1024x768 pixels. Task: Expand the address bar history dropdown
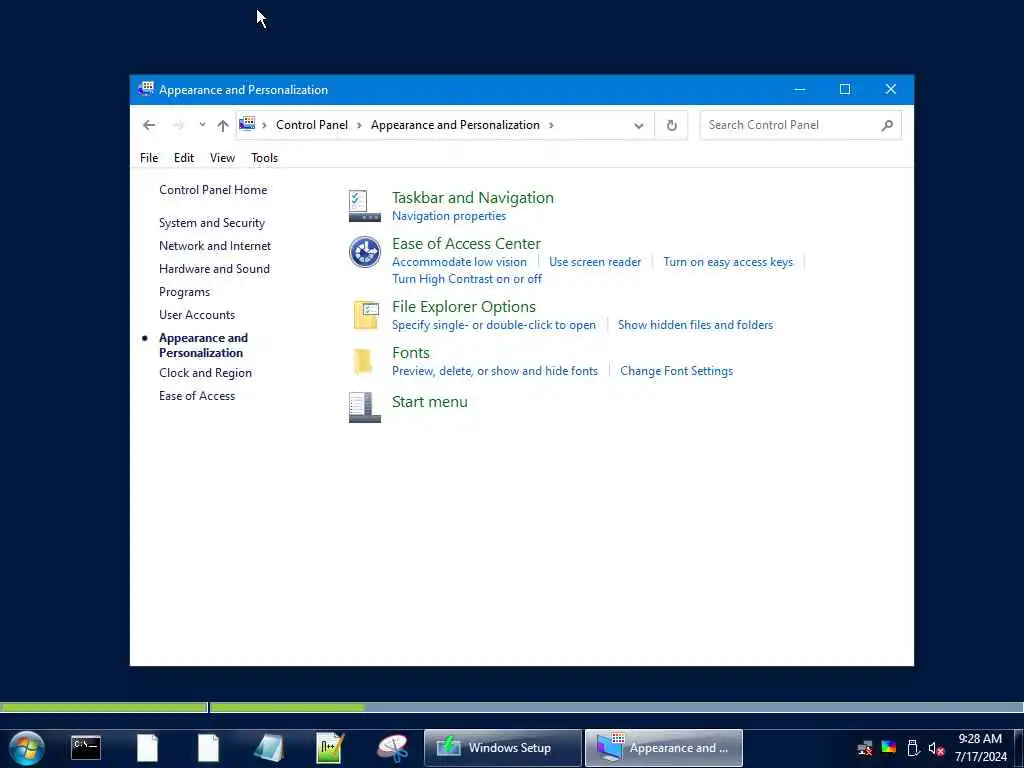pos(639,125)
